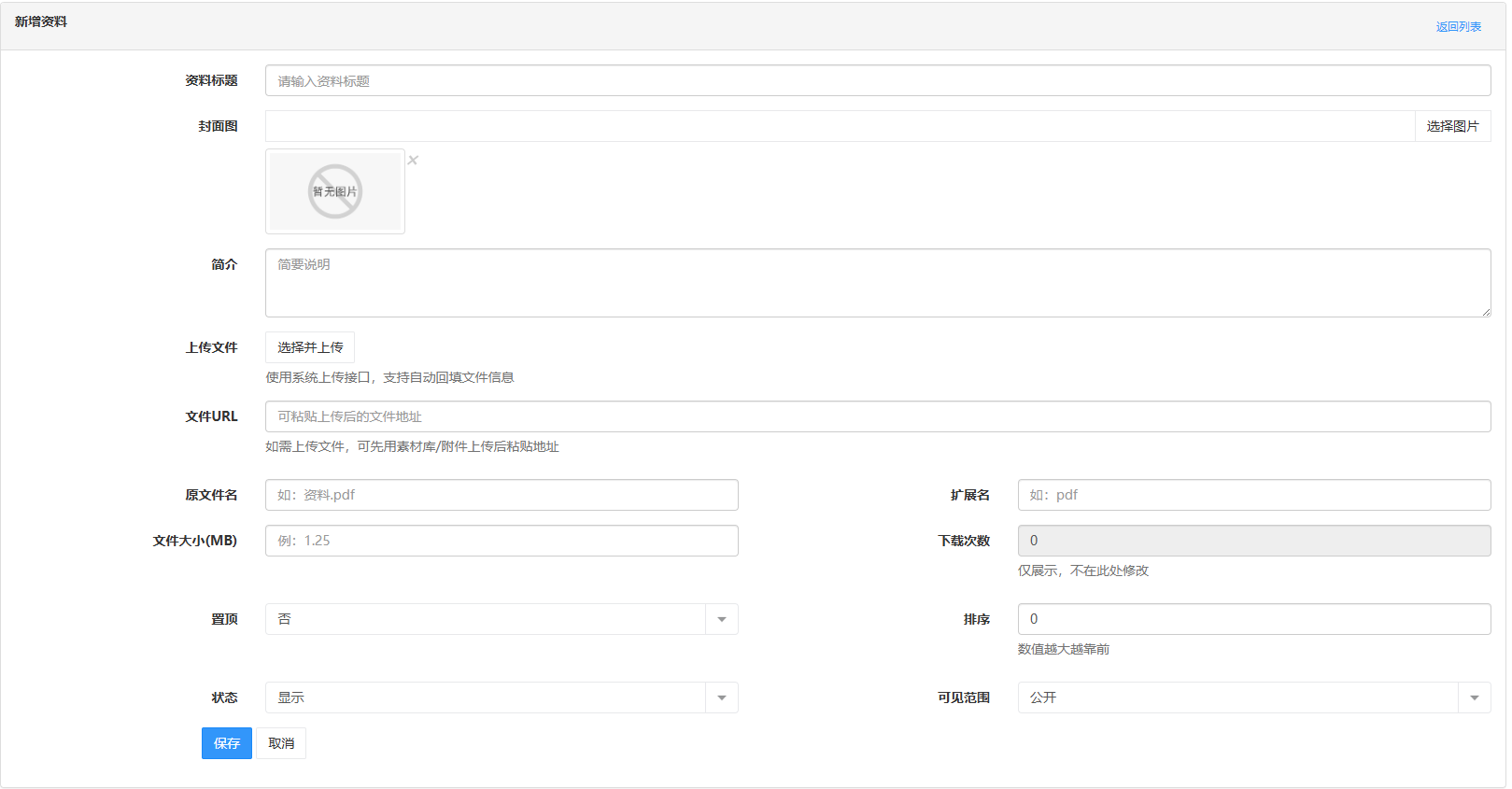1512x789 pixels.
Task: Click into the 简介 textarea
Action: click(877, 283)
